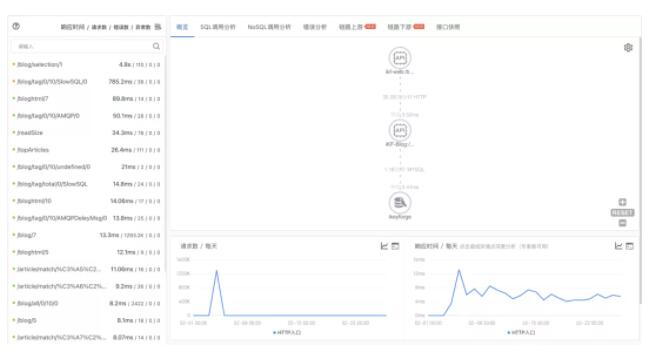Select the MySQL database node icon

(400, 203)
